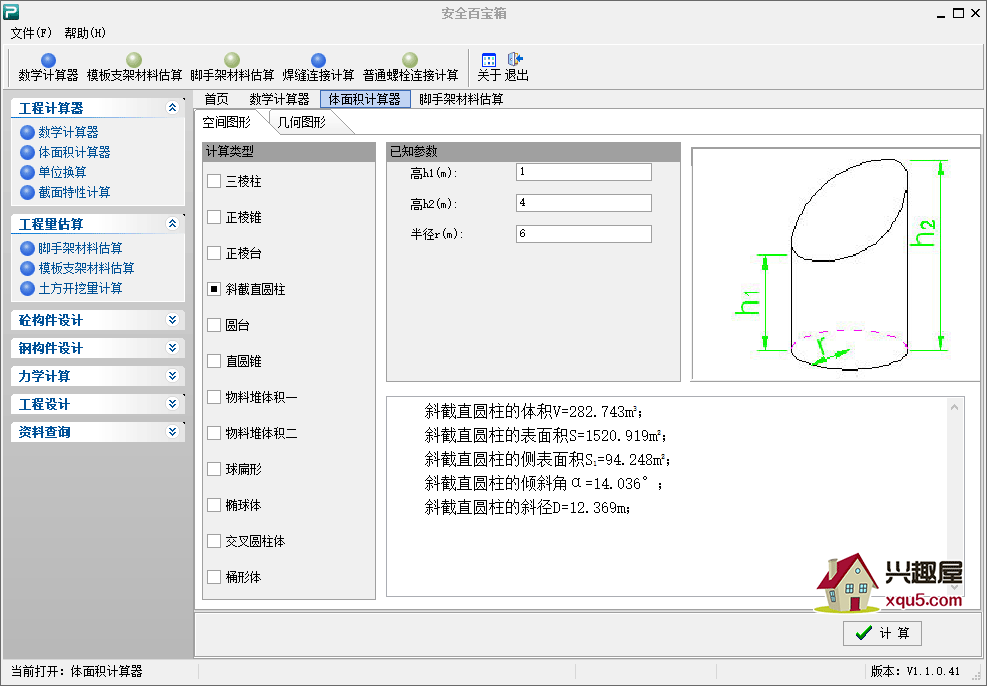Open the 帮助(H) menu
Image resolution: width=987 pixels, height=686 pixels.
point(85,33)
